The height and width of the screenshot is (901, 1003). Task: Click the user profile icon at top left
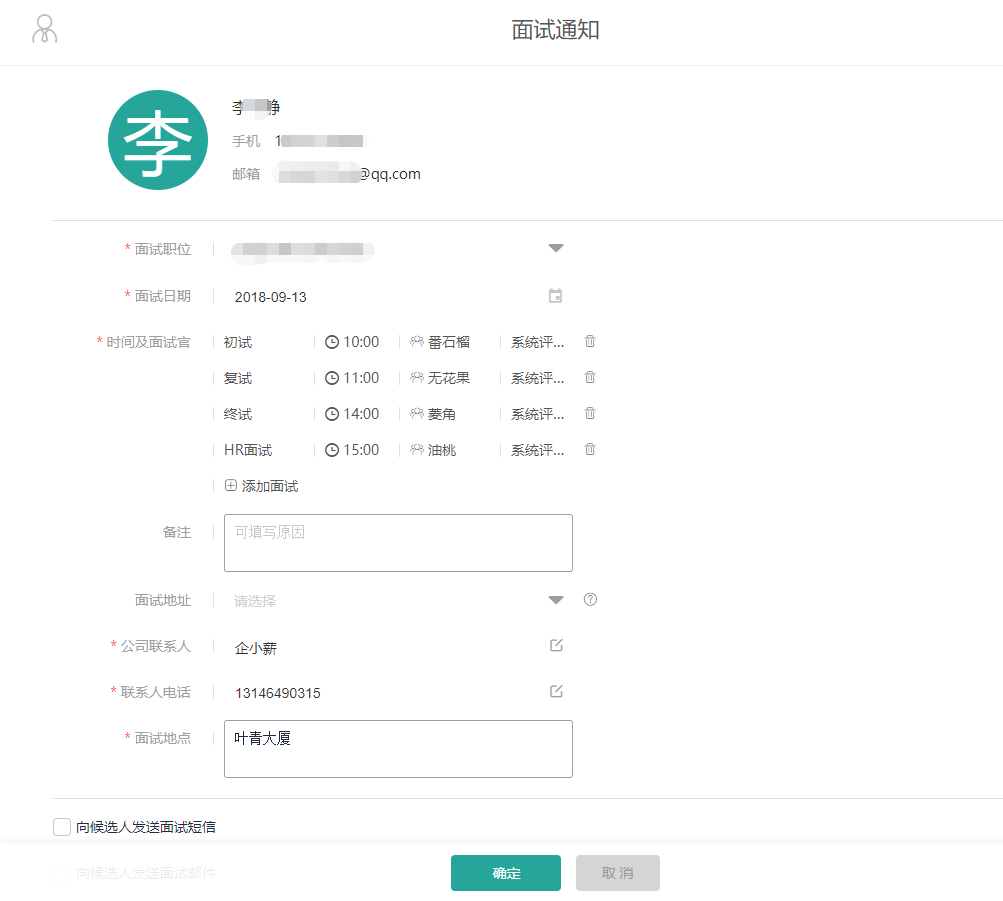coord(45,29)
